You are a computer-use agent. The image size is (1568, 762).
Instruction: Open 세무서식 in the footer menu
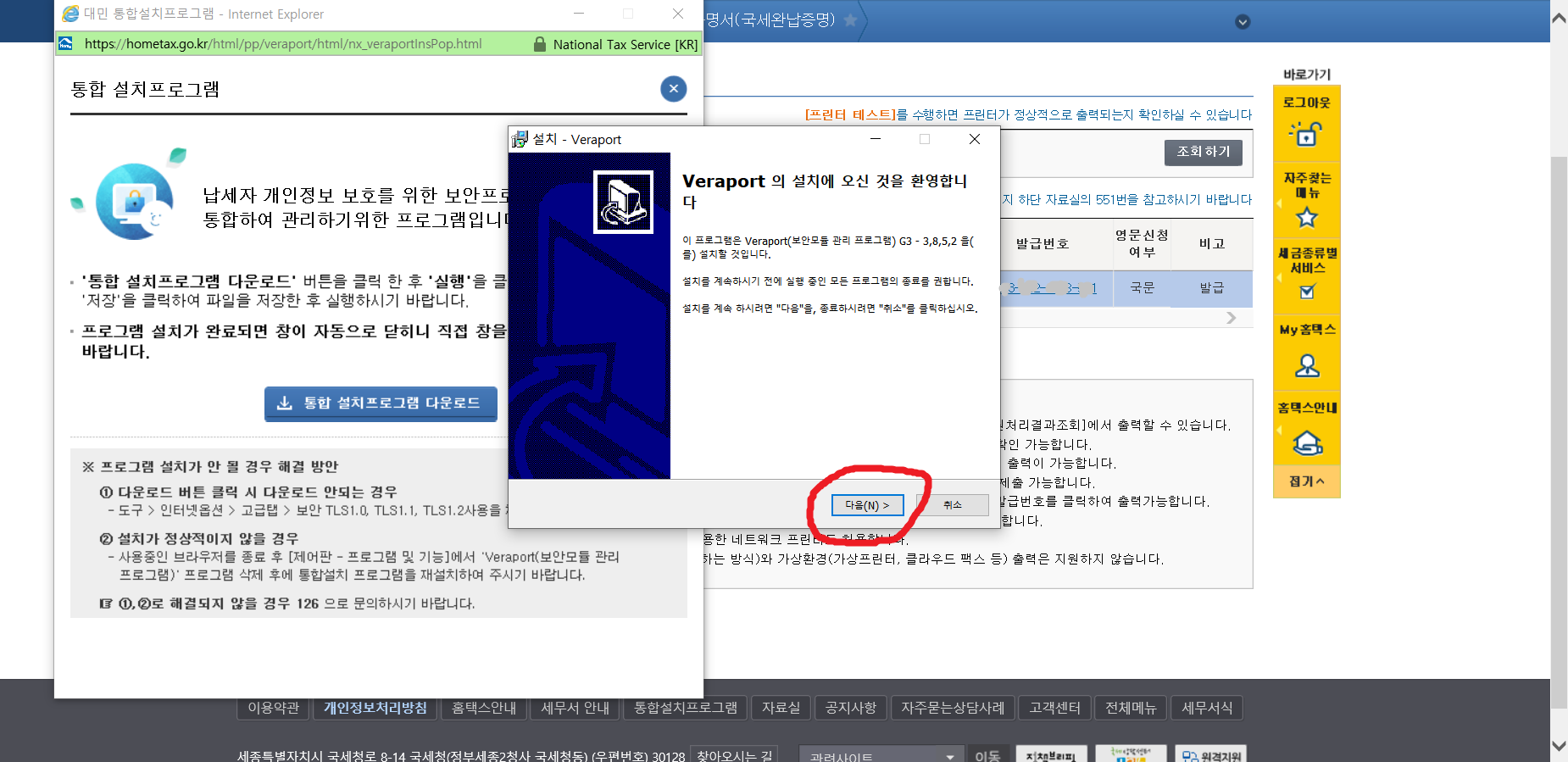(1207, 708)
